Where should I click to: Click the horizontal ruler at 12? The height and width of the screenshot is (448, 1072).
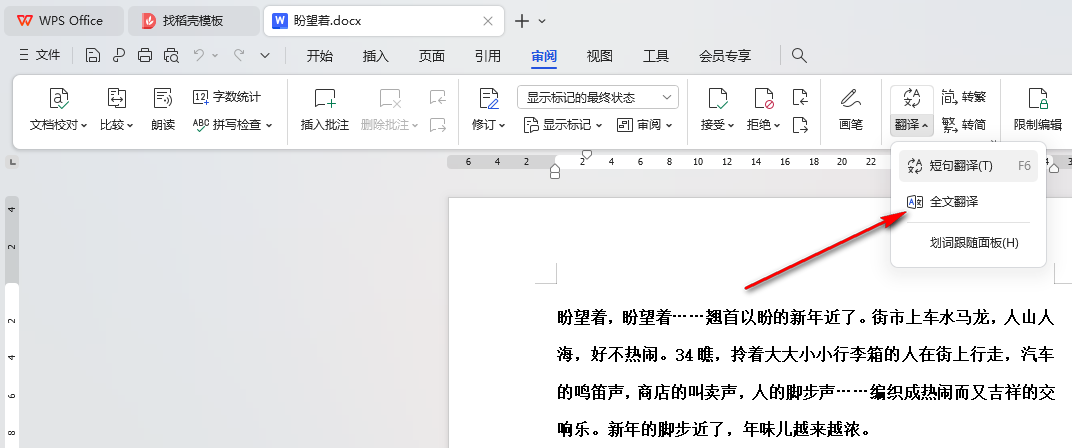coord(727,162)
